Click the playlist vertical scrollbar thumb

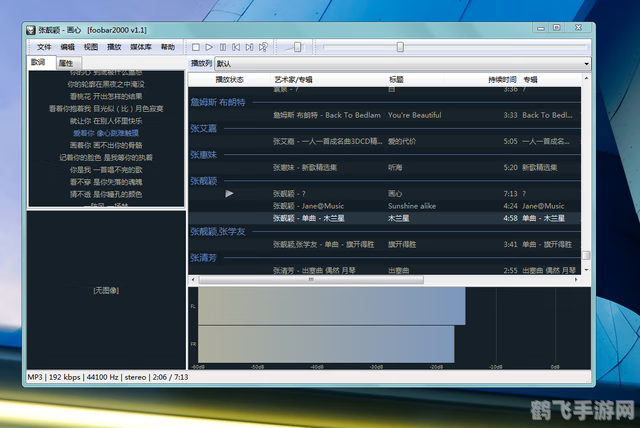[586, 255]
